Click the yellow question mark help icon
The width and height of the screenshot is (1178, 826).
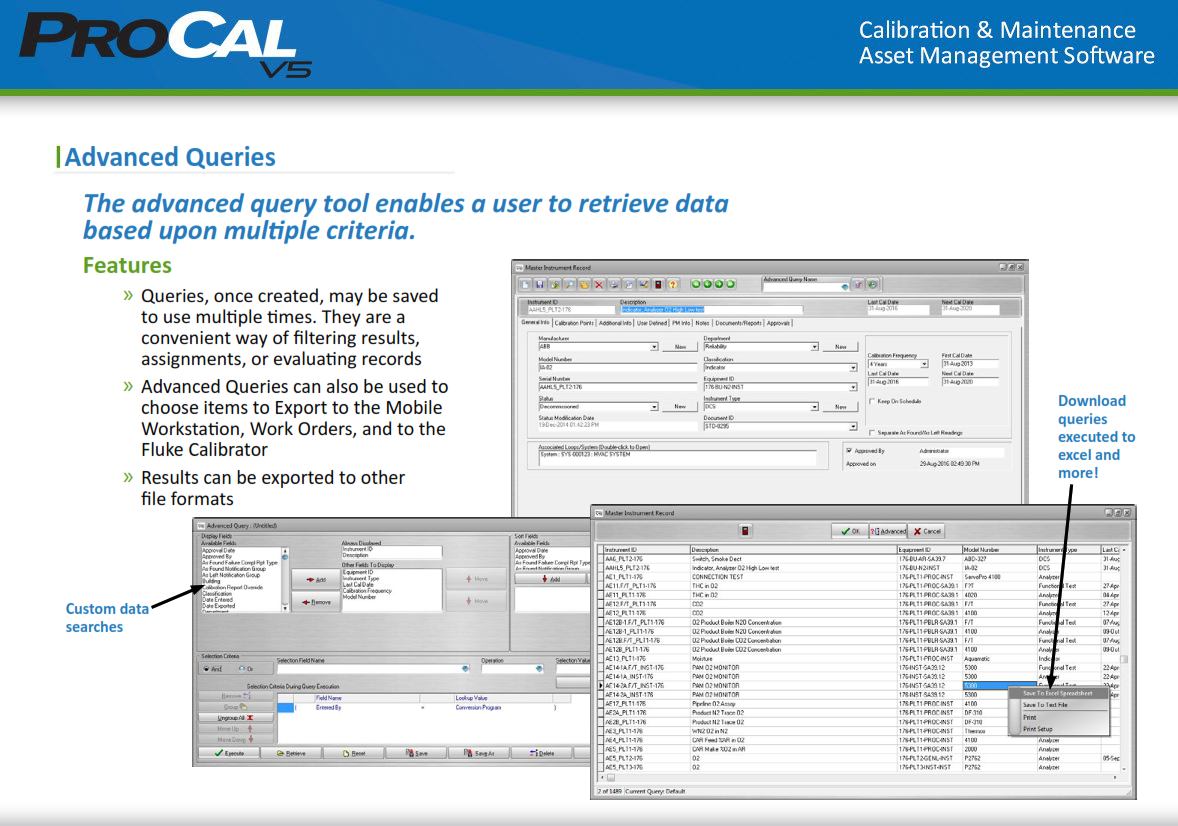click(x=674, y=284)
